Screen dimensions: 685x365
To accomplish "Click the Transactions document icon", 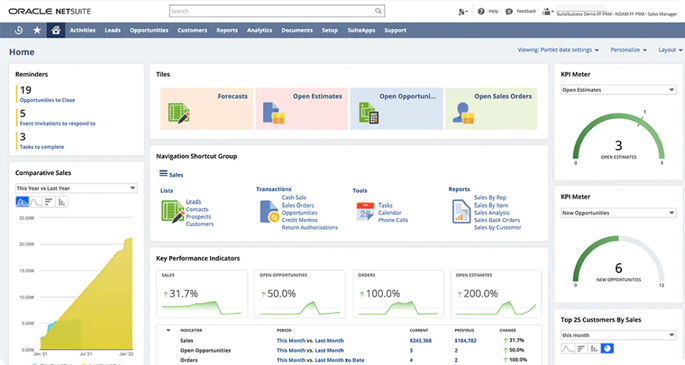I will (x=270, y=211).
